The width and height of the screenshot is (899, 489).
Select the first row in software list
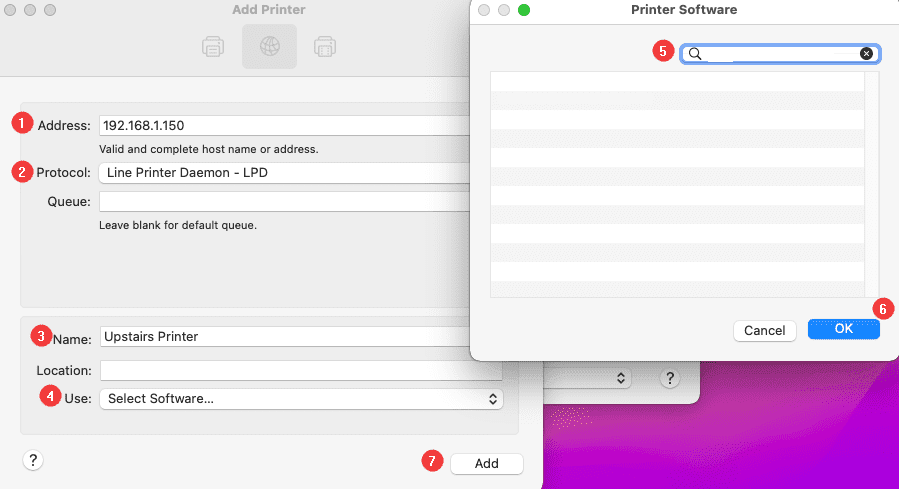click(677, 81)
